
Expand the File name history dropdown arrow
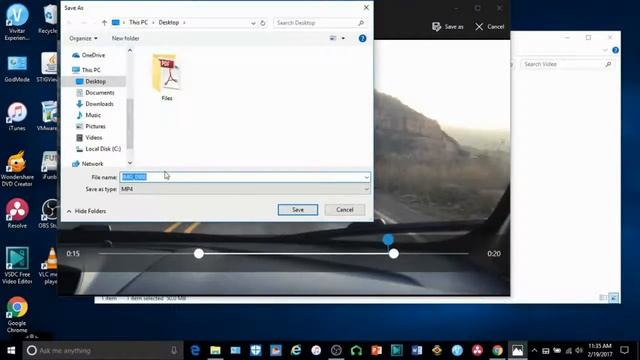tap(366, 177)
